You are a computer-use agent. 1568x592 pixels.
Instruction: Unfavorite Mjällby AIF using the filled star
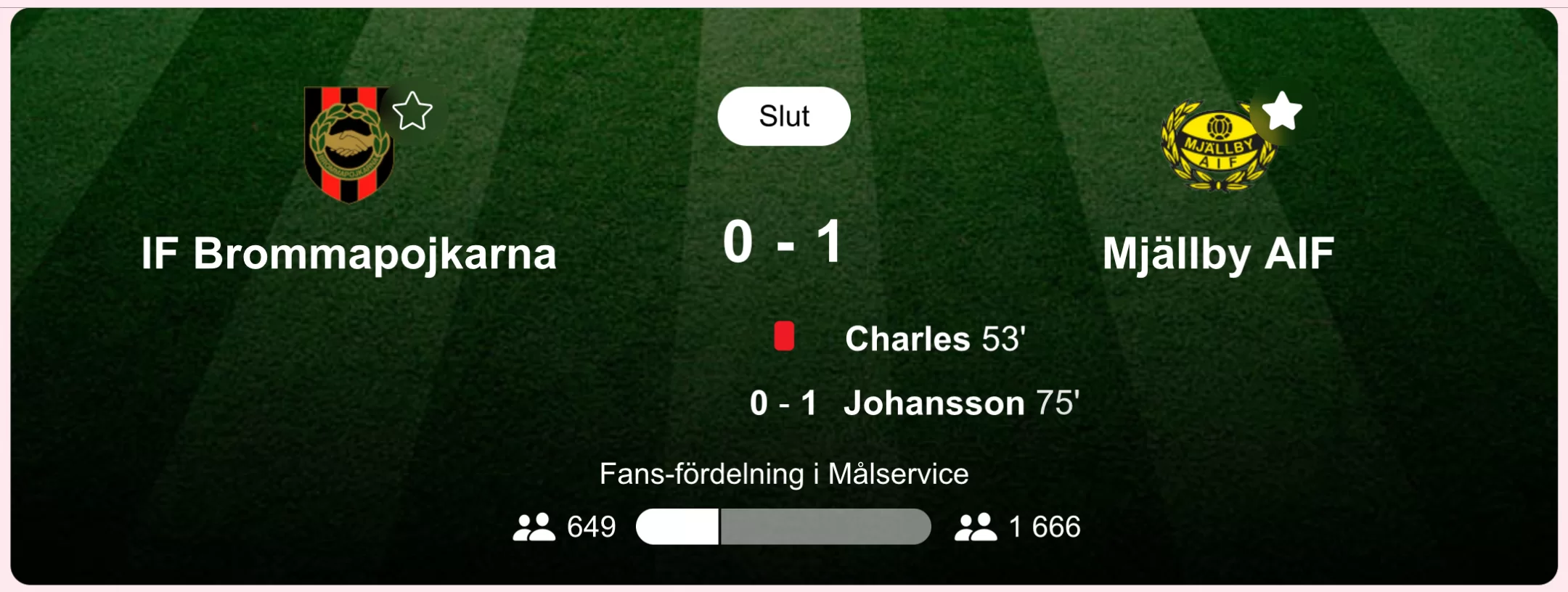1281,112
